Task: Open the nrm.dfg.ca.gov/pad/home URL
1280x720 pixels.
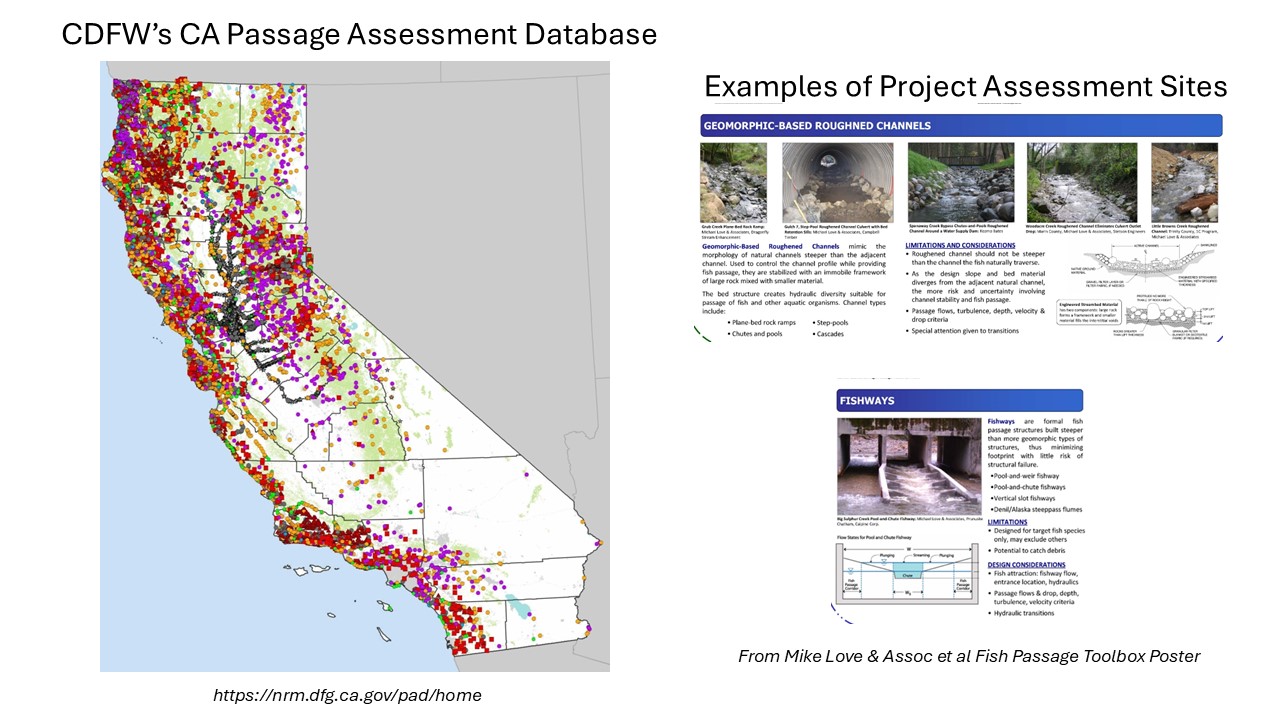Action: click(347, 695)
